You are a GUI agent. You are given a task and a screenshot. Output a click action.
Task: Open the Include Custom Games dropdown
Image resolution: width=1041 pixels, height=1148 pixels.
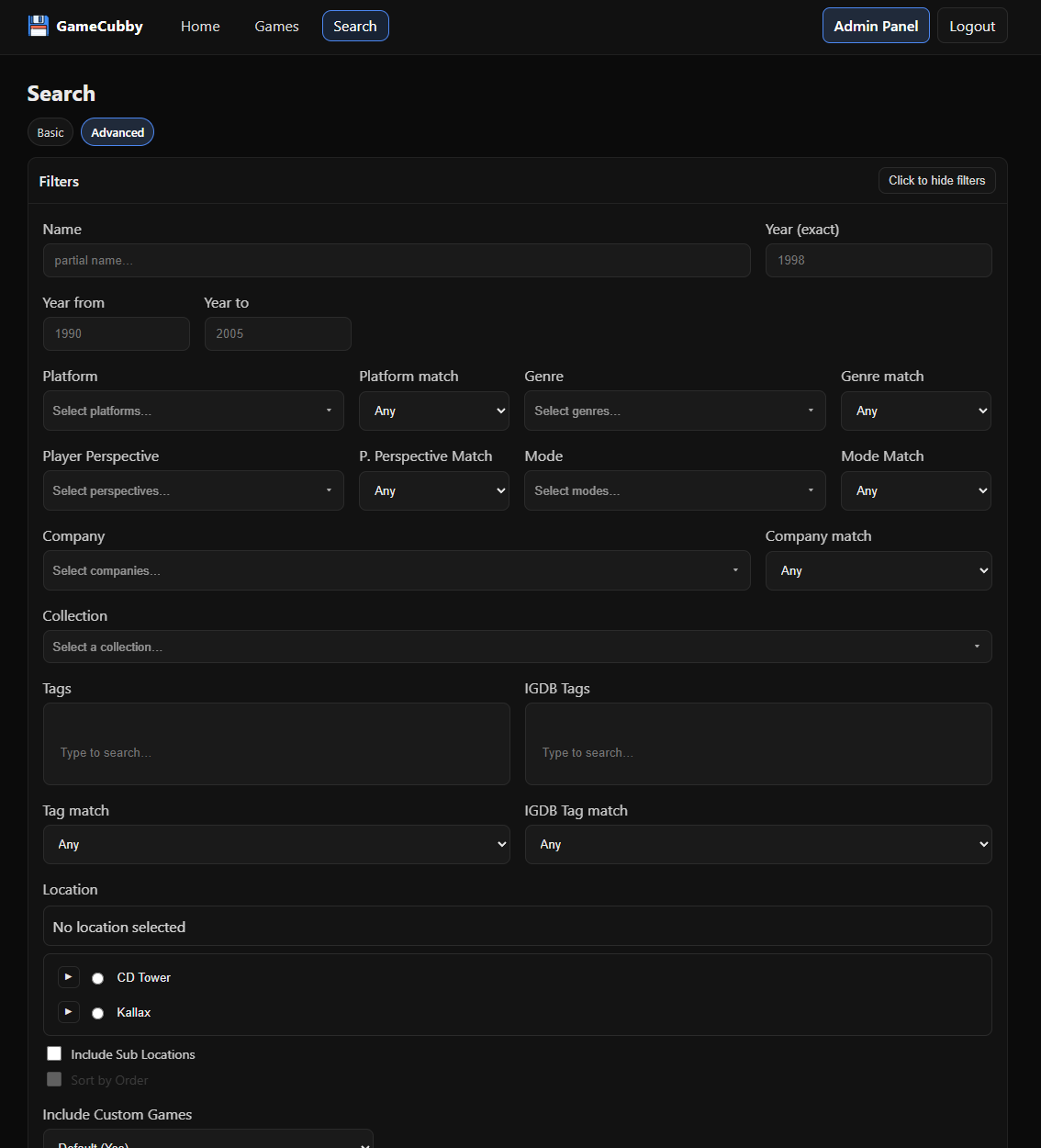coord(207,1139)
